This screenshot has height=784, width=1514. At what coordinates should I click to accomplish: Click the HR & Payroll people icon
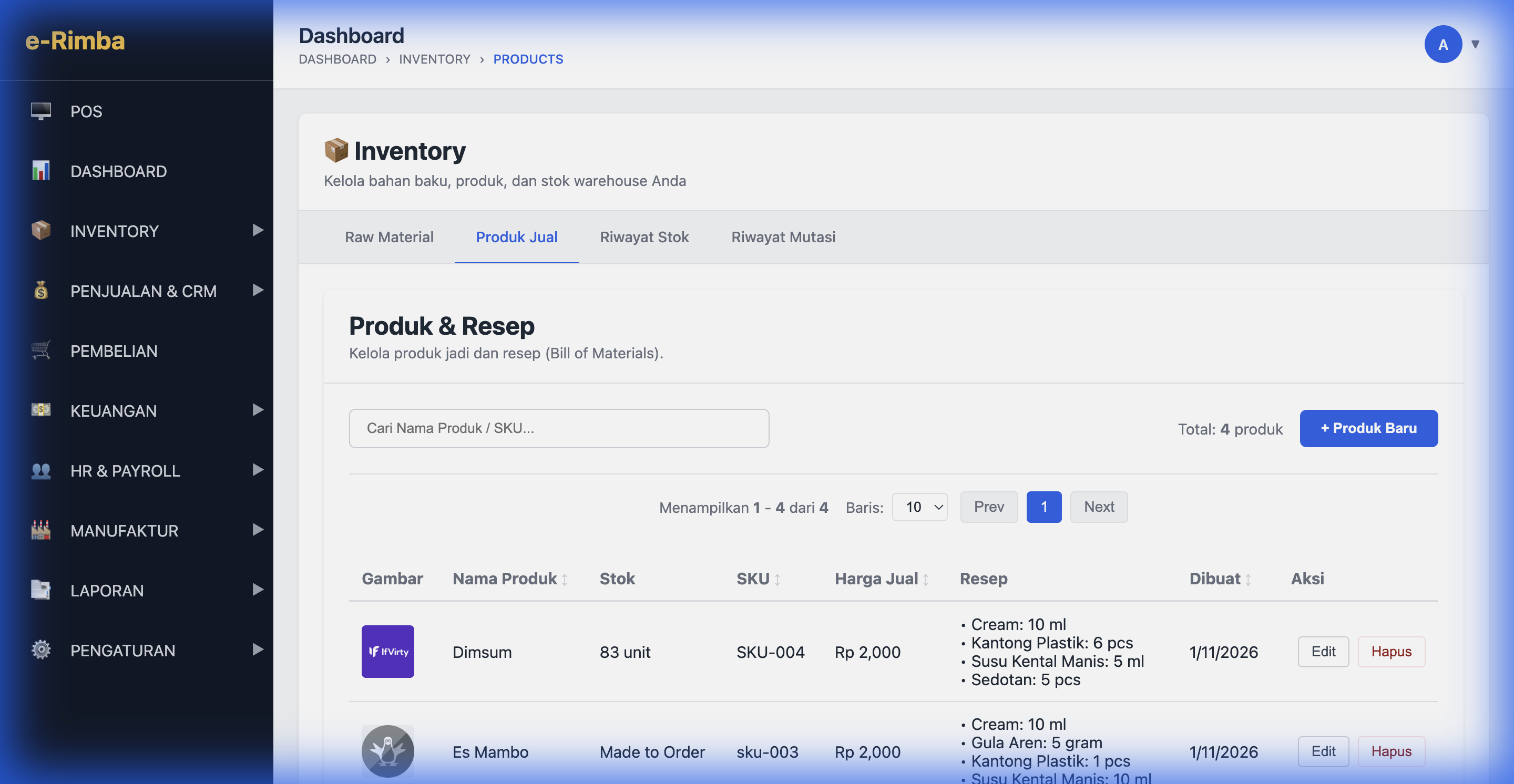point(40,470)
